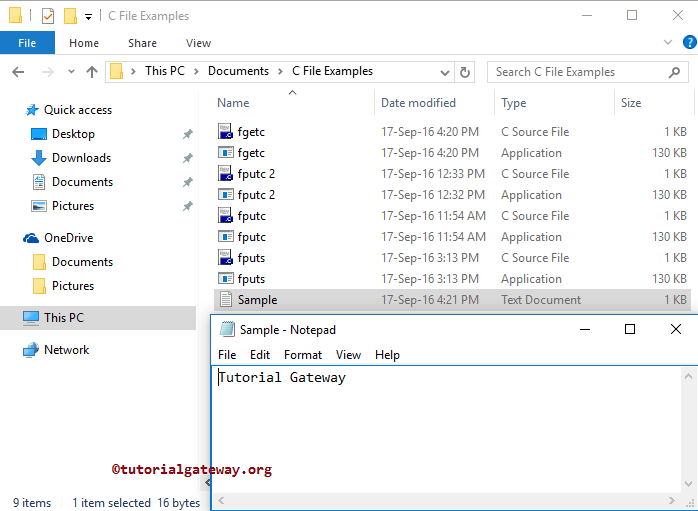The height and width of the screenshot is (511, 698).
Task: Sort files by Date modified column
Action: pyautogui.click(x=418, y=103)
